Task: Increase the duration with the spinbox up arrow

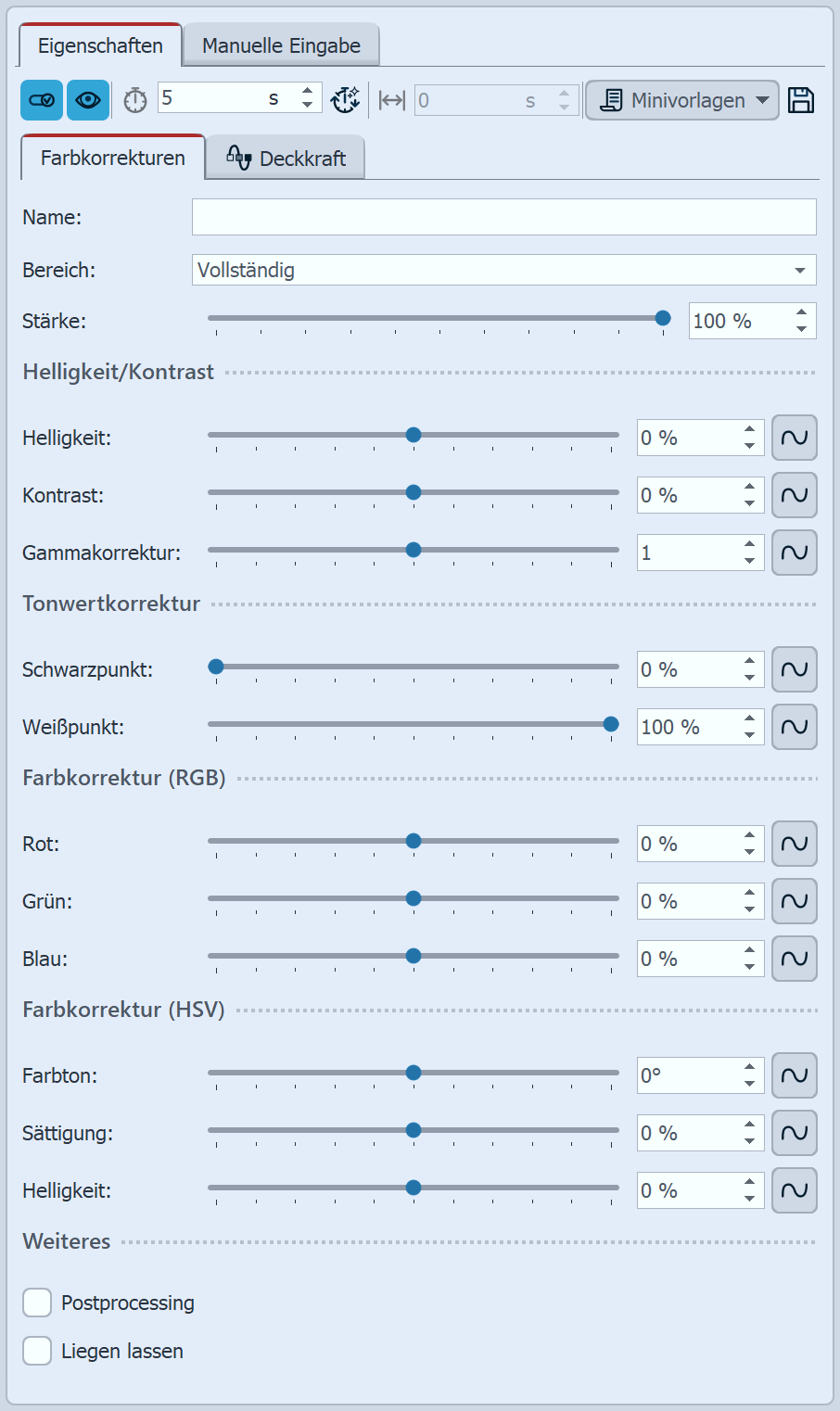Action: pos(306,92)
